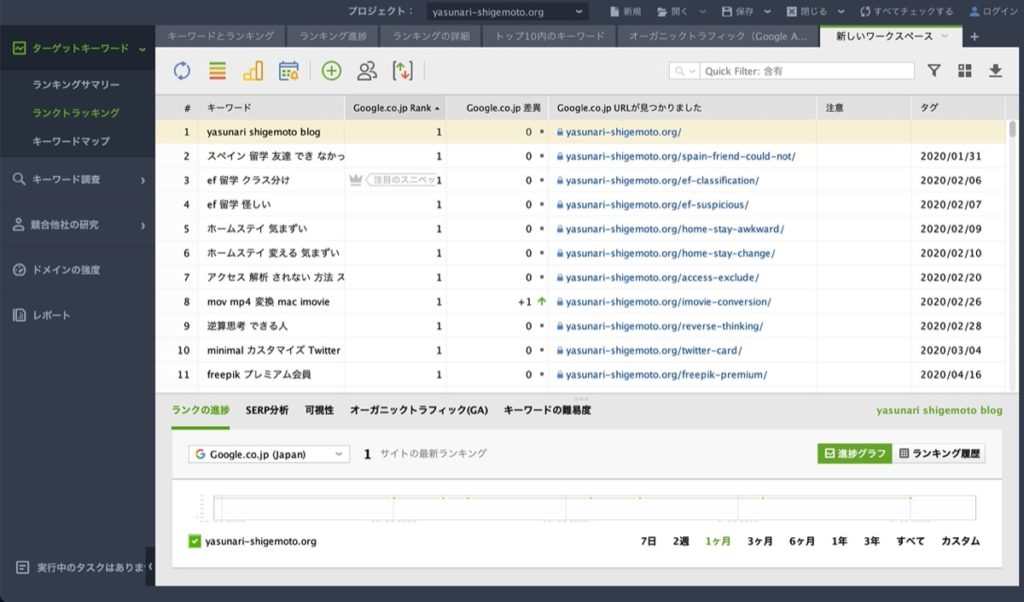Viewport: 1024px width, 602px height.
Task: Click the crown featured snippet icon
Action: [356, 180]
